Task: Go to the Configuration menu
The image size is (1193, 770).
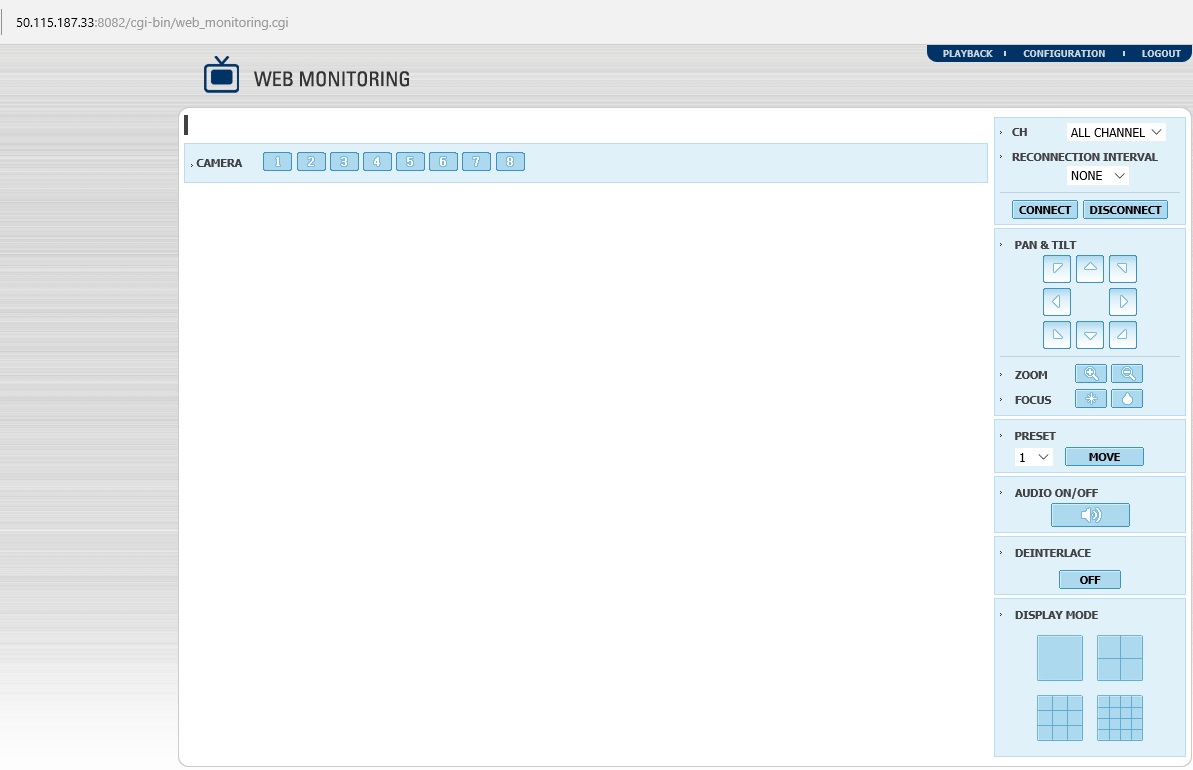Action: click(x=1064, y=54)
